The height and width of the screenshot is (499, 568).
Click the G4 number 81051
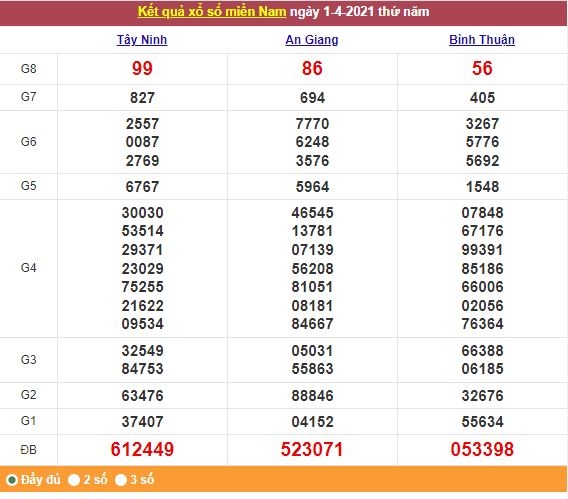click(x=312, y=287)
